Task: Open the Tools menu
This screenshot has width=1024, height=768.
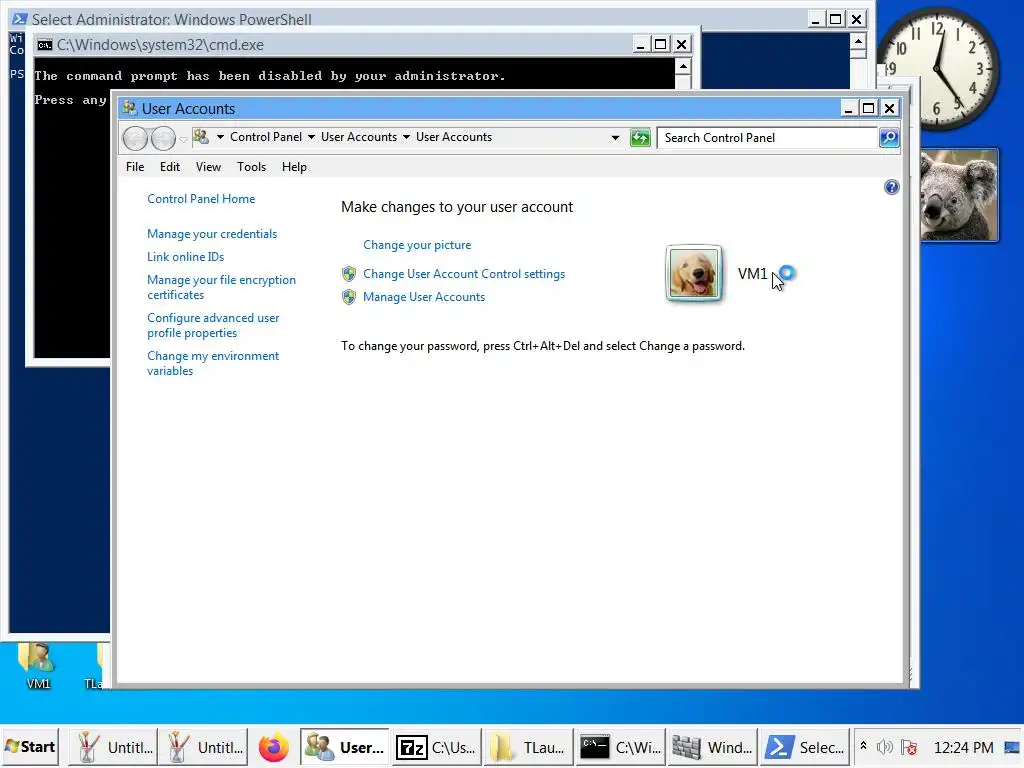Action: coord(251,167)
